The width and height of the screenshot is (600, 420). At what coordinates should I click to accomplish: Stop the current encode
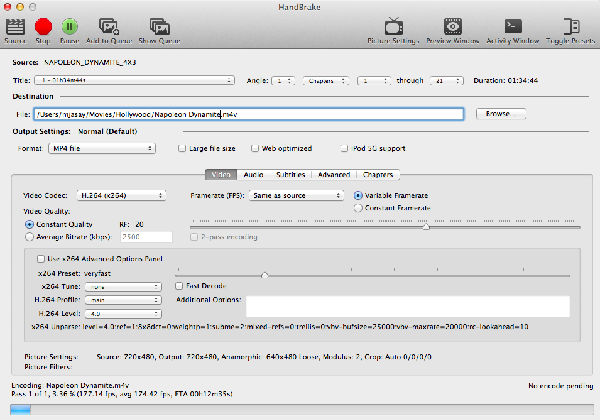point(42,27)
